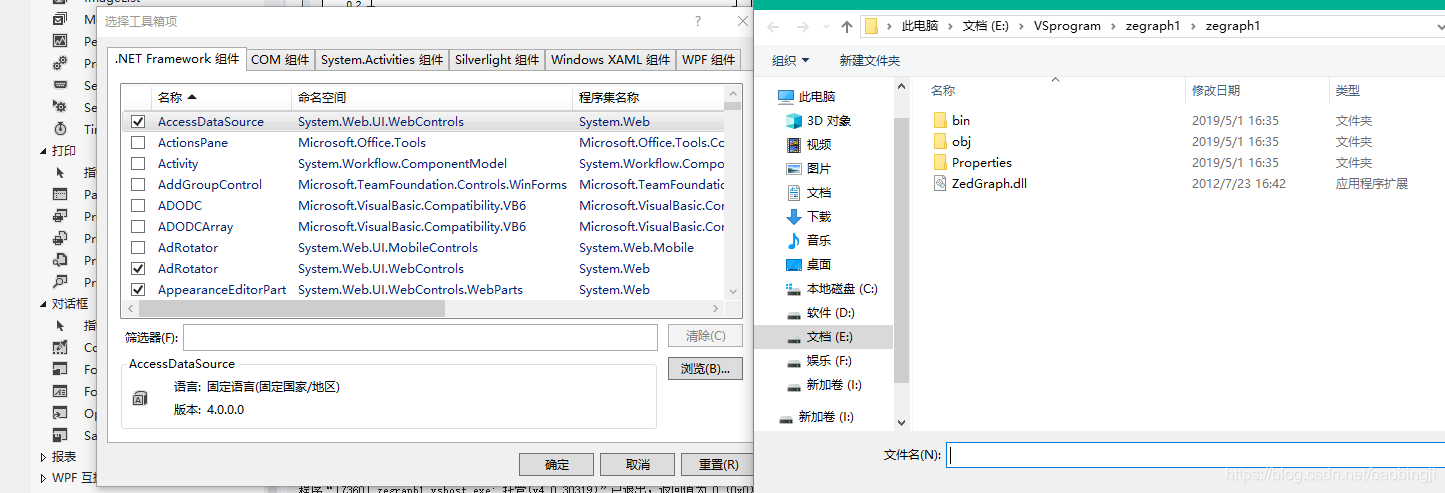Image resolution: width=1445 pixels, height=493 pixels.
Task: Select 文档 library in navigation pane
Action: (818, 193)
